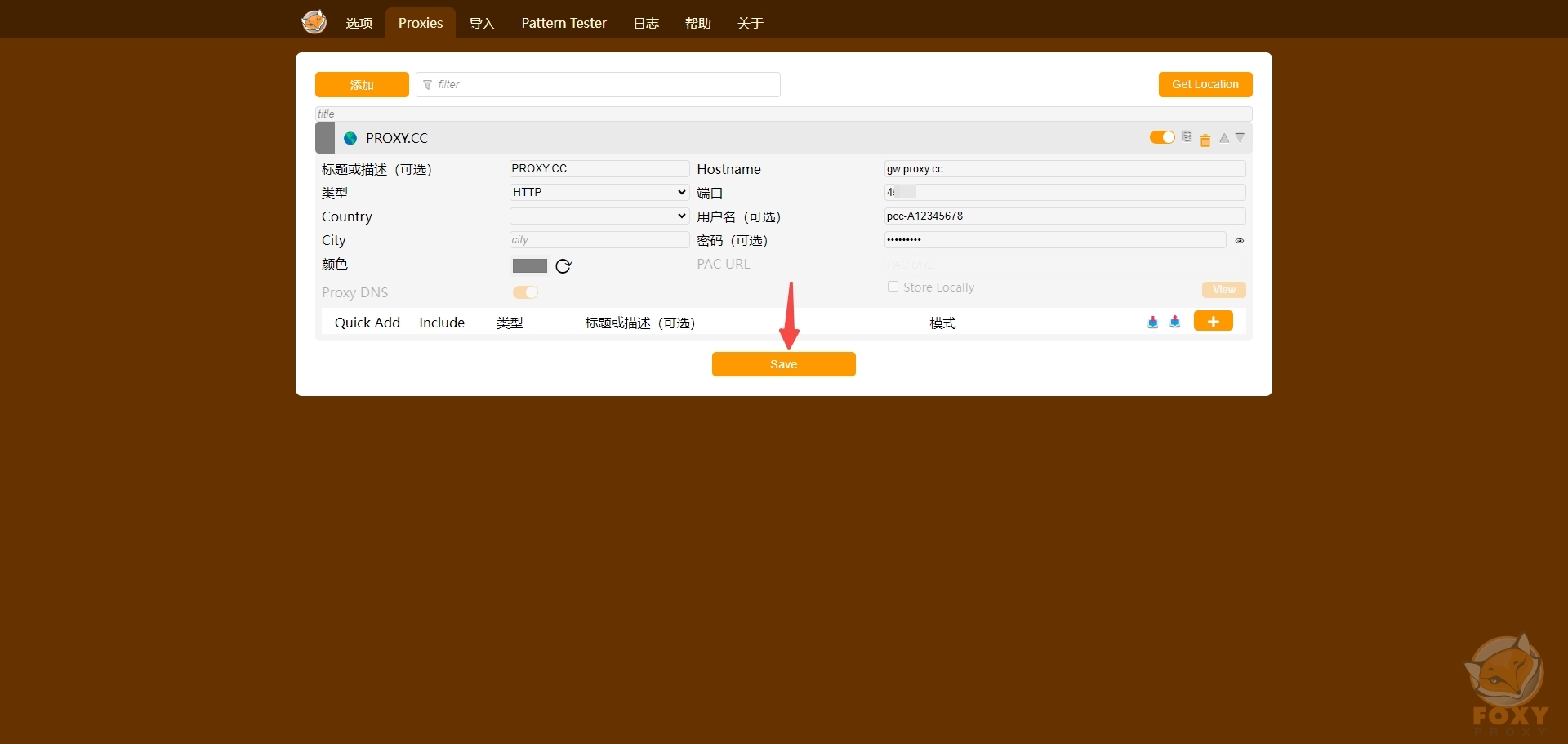
Task: Disable the PROXY.CC proxy toggle
Action: click(x=1162, y=137)
